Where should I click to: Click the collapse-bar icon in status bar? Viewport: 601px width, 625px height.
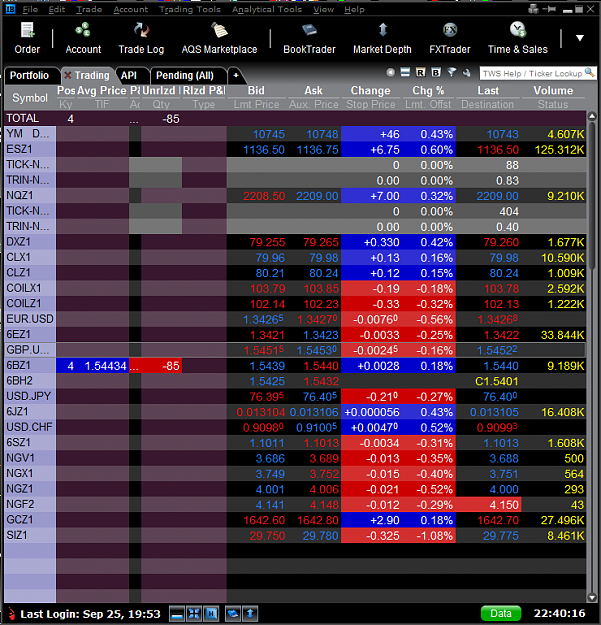tap(177, 614)
